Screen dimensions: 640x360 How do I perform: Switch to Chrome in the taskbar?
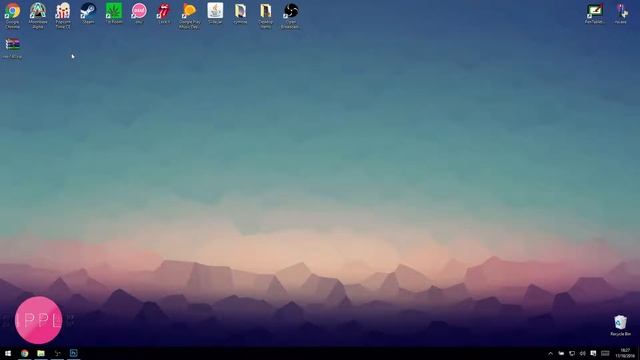point(24,353)
